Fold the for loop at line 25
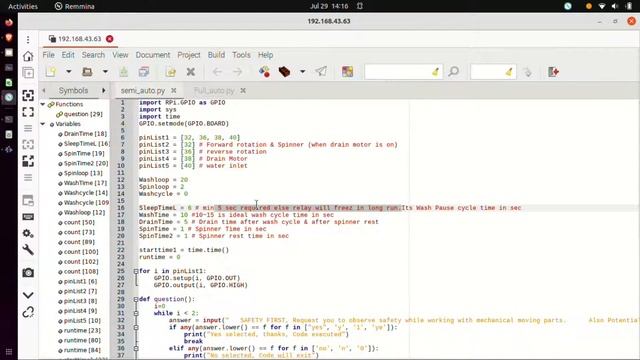The width and height of the screenshot is (640, 360). coord(136,271)
